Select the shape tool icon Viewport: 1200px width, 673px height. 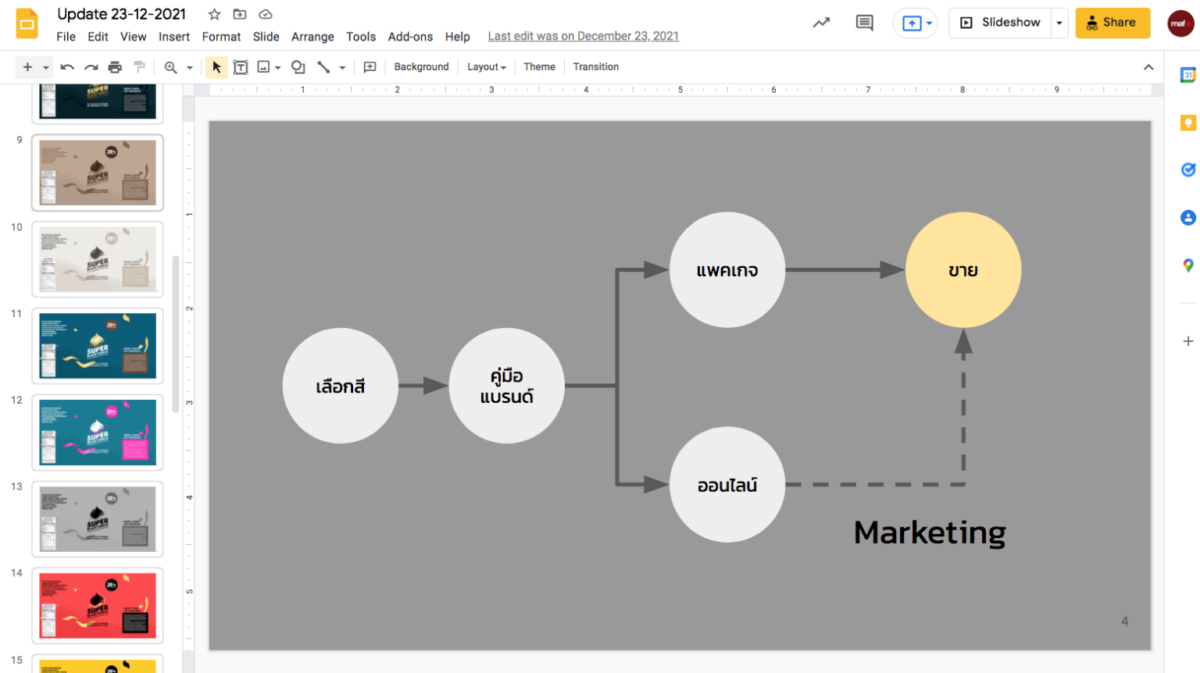coord(297,67)
